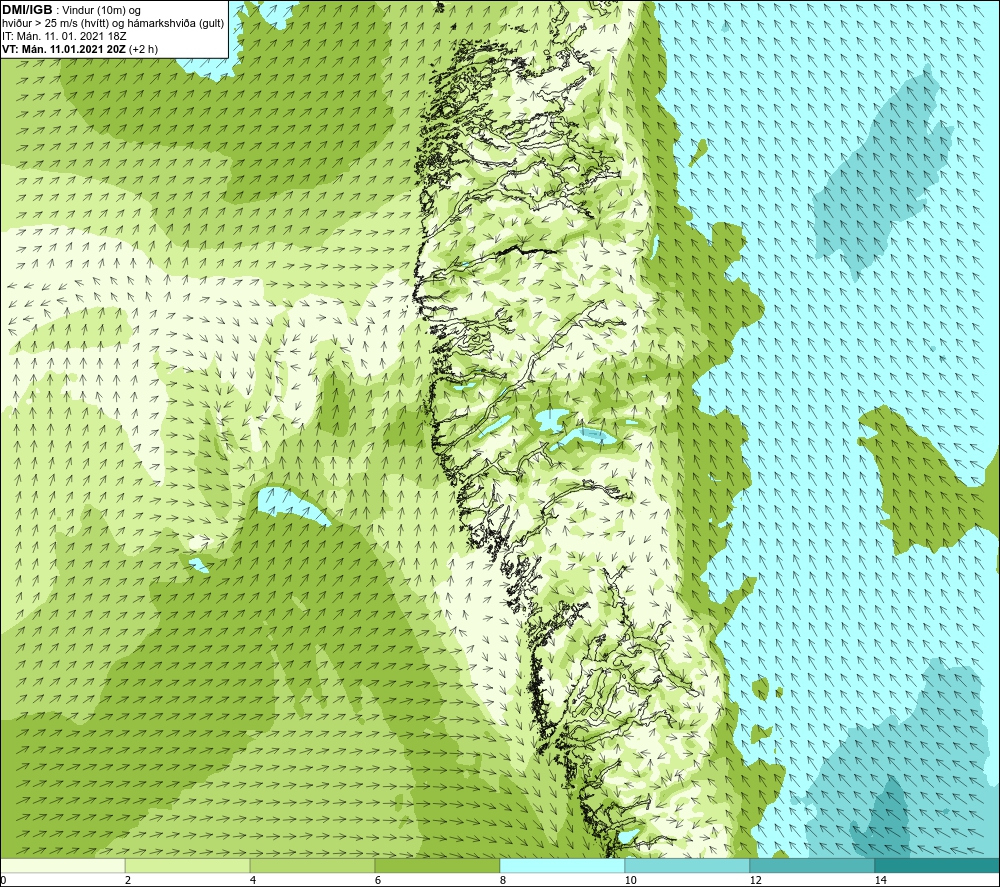Click the 0–2 m/s pale color band
The width and height of the screenshot is (1000, 887).
[x=62, y=866]
